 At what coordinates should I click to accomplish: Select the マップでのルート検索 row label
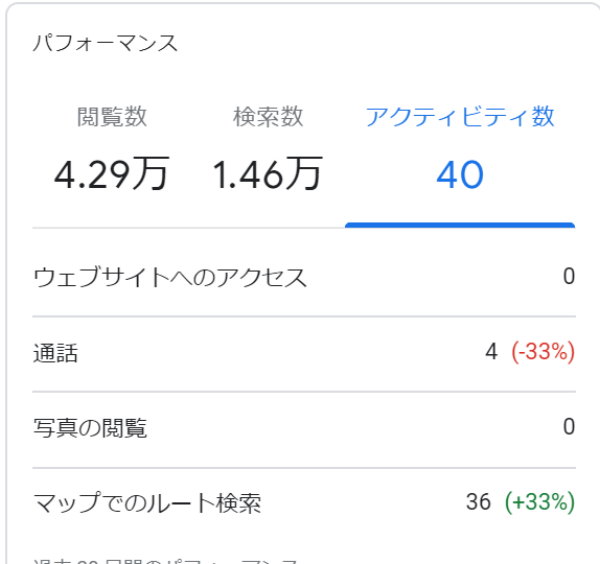147,503
